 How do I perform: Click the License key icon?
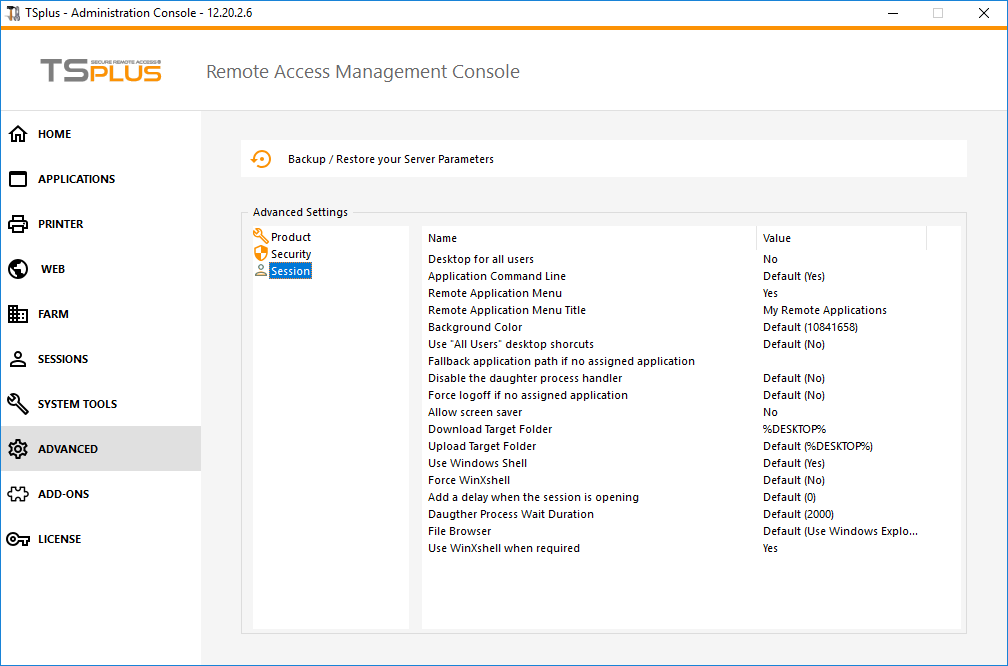pyautogui.click(x=18, y=539)
